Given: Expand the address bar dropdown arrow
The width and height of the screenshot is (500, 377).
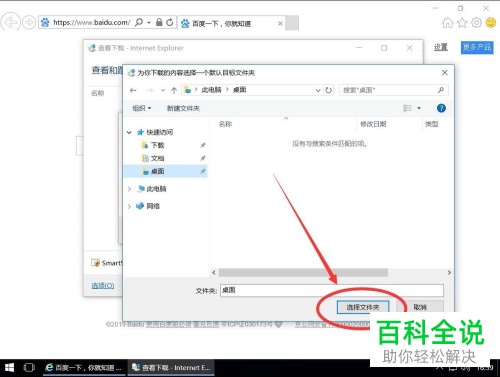Looking at the screenshot, I should tap(149, 23).
